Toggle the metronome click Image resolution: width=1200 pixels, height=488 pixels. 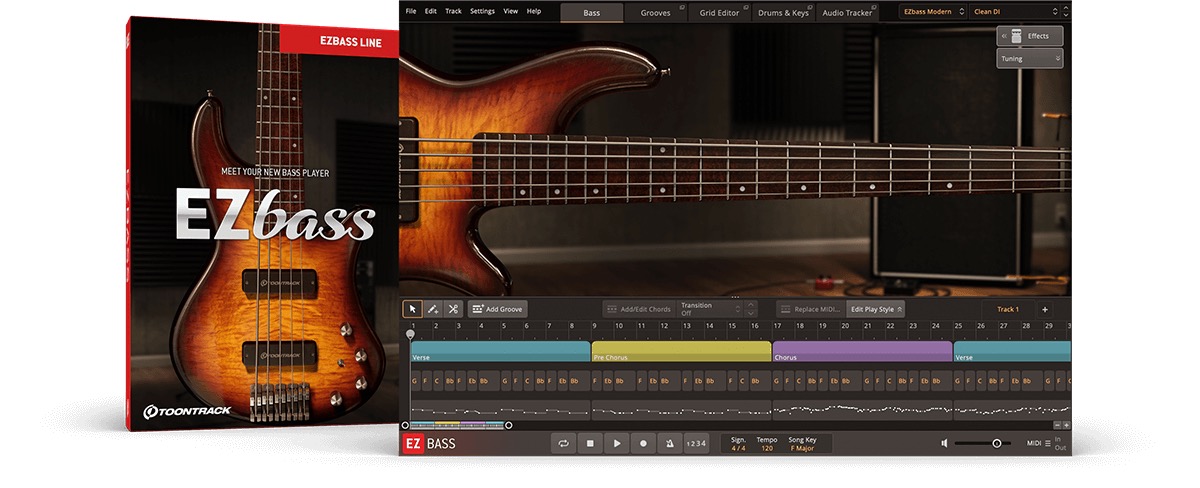point(669,443)
